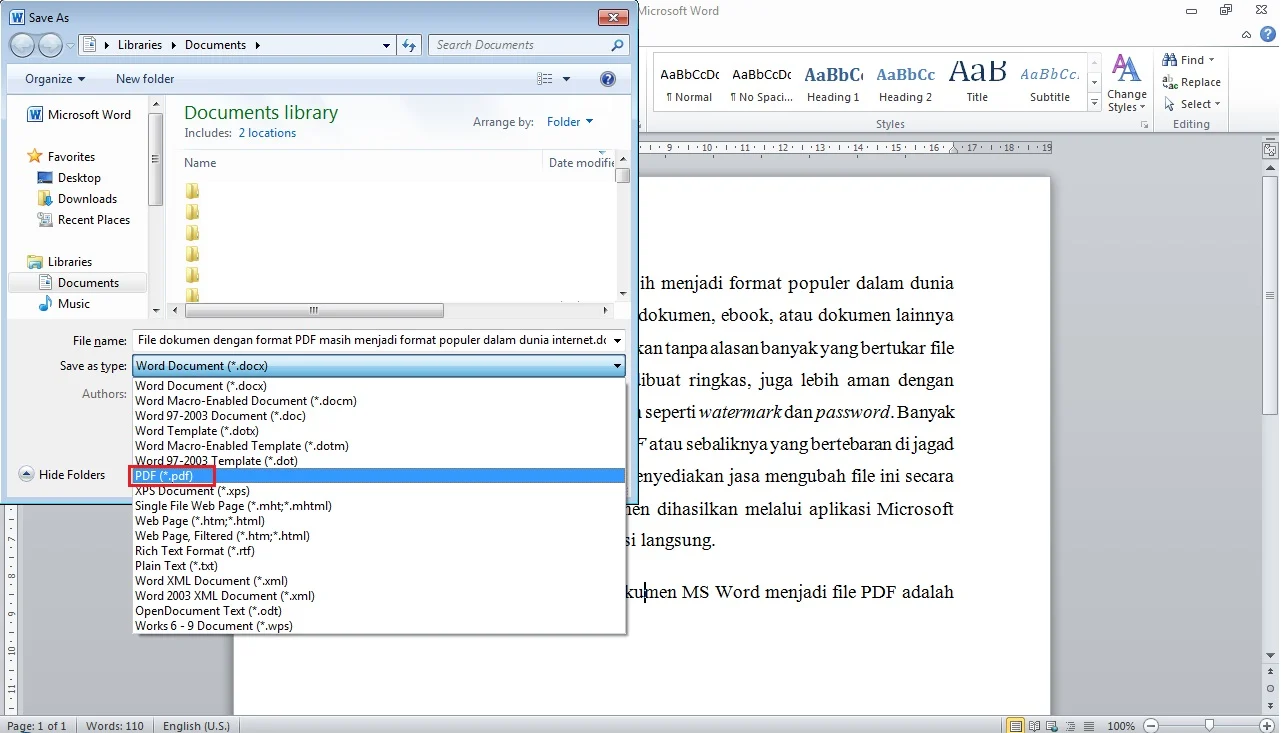Choose Word Template (*.dotx) option

pyautogui.click(x=379, y=431)
